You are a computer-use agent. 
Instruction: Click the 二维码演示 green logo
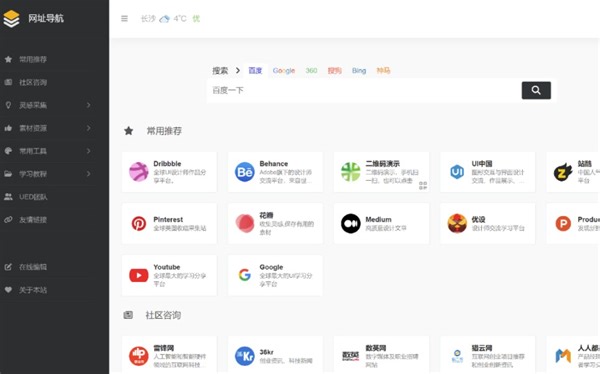(351, 171)
